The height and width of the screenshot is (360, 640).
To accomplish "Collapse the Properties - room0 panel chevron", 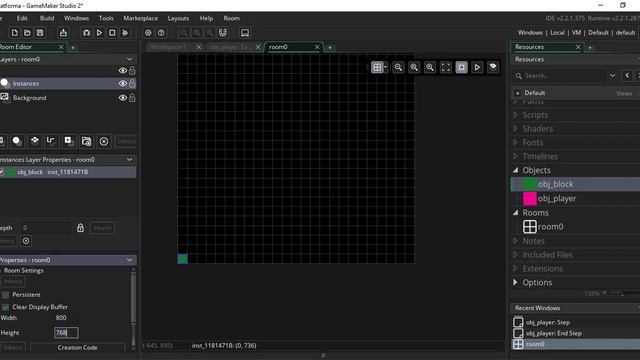I will (129, 260).
